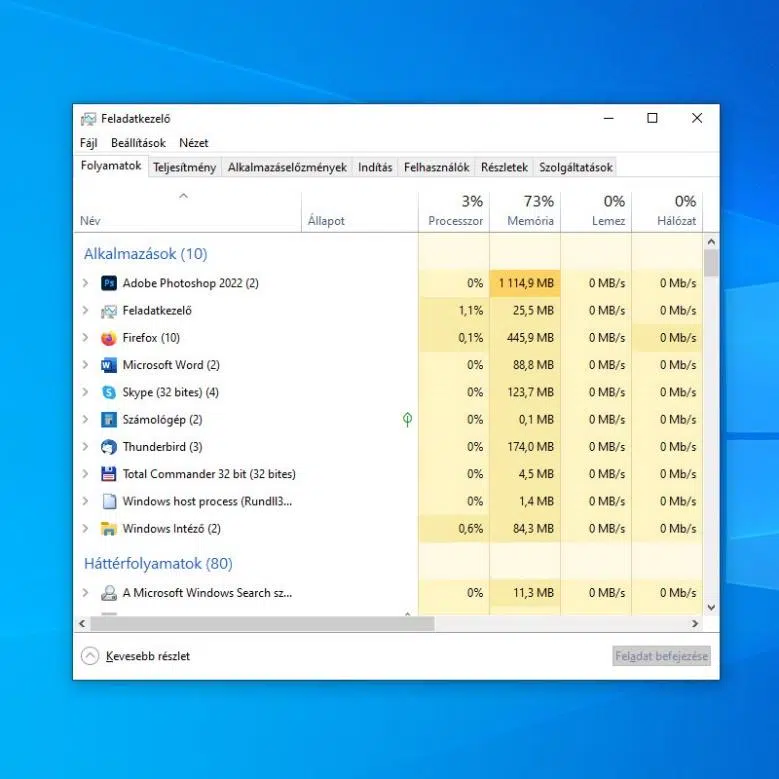Click the Skype process icon
Screen dimensions: 779x779
(109, 392)
